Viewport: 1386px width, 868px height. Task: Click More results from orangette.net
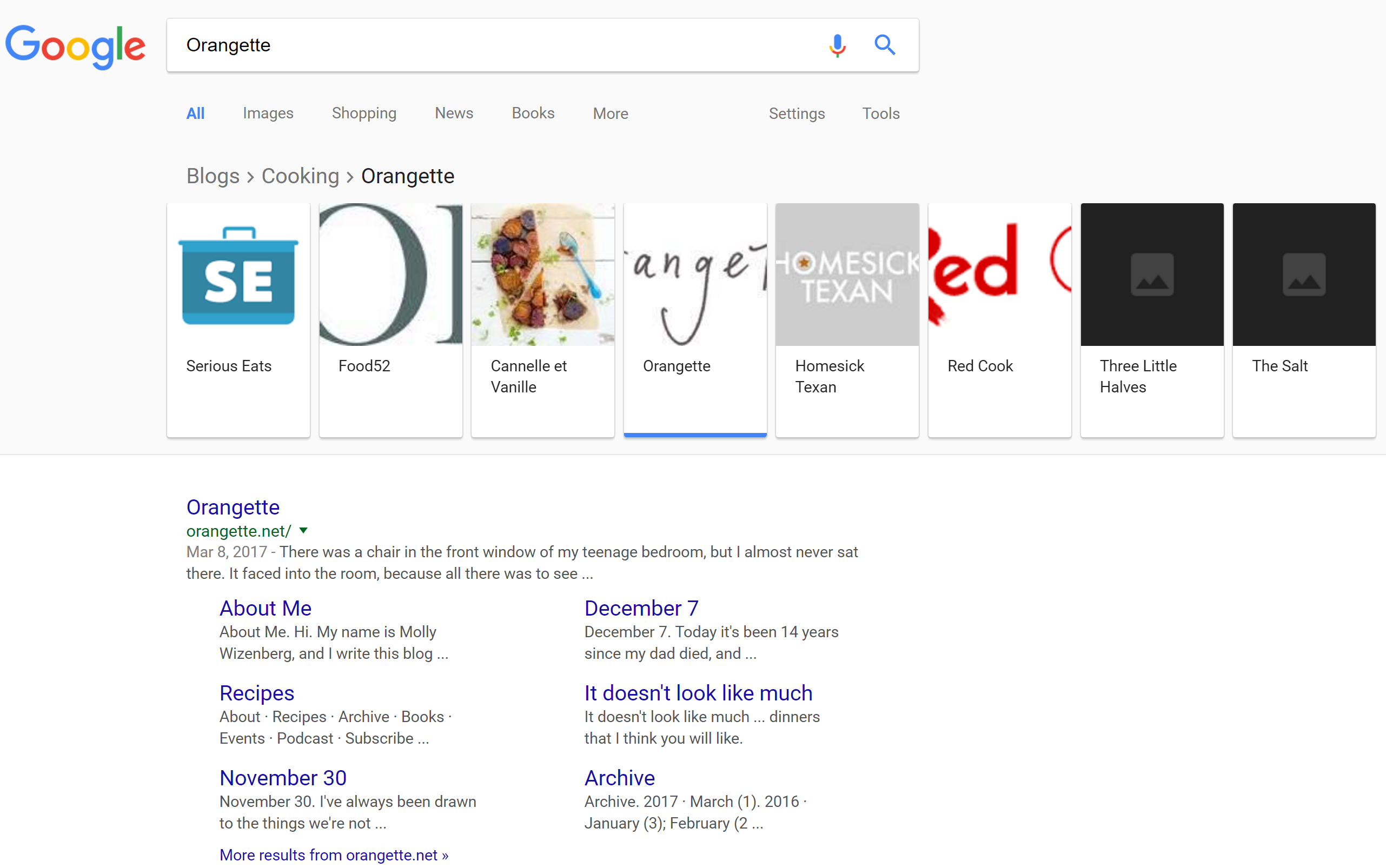pyautogui.click(x=333, y=855)
